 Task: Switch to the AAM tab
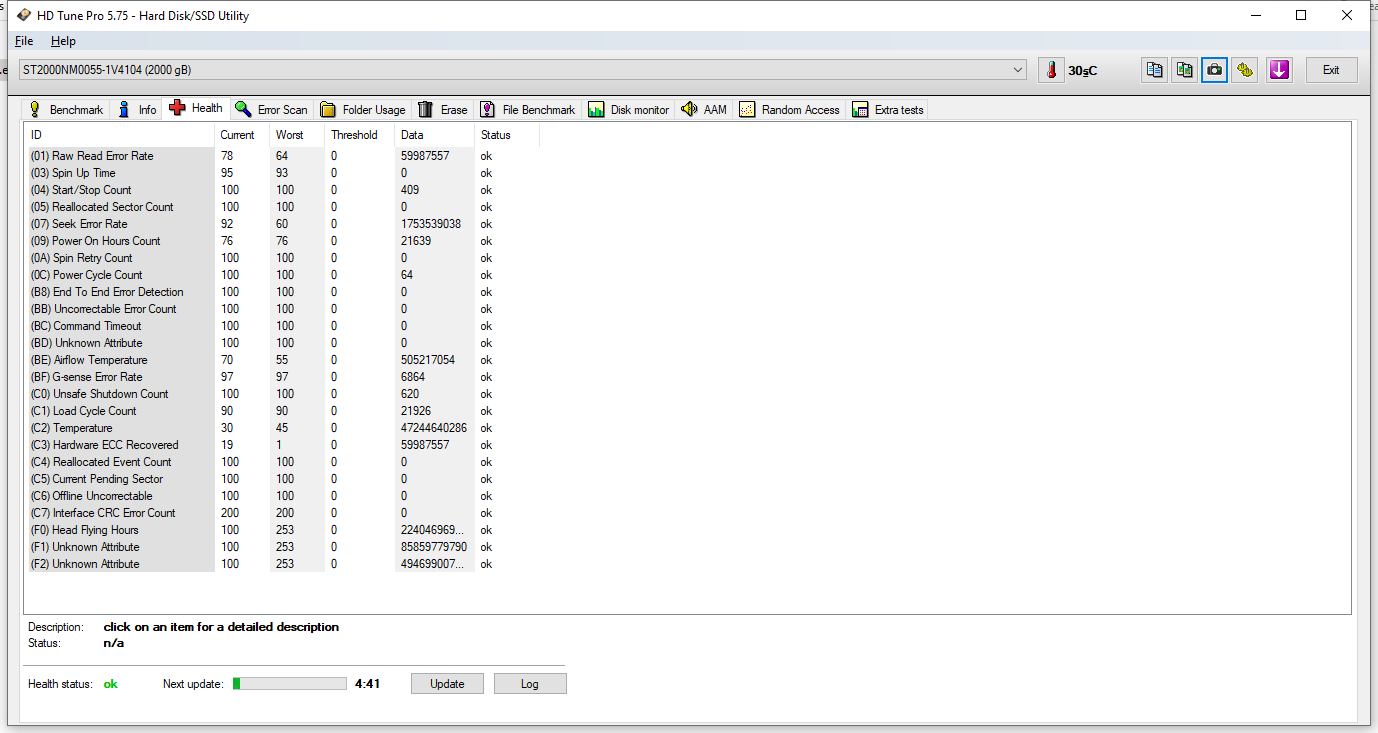click(704, 110)
